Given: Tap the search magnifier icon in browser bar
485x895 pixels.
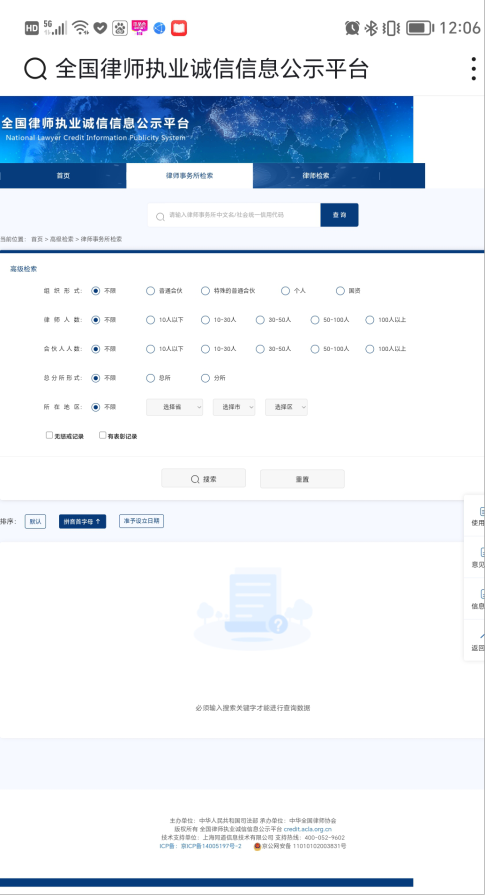Looking at the screenshot, I should 35,68.
